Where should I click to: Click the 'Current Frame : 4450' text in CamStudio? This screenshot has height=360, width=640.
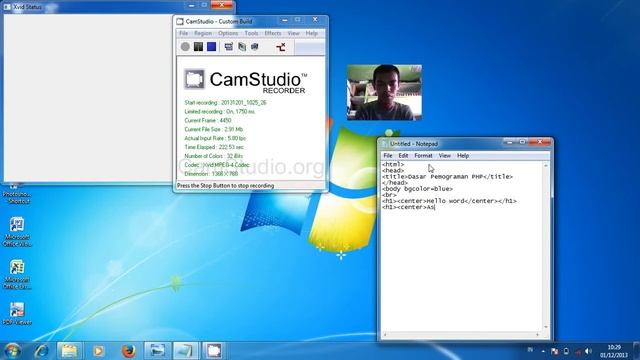point(208,120)
